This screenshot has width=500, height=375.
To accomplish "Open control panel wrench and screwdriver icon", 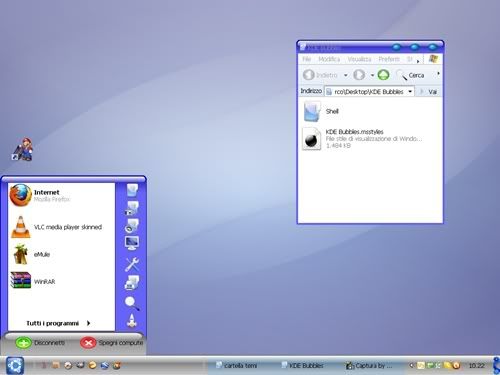I will tap(132, 264).
